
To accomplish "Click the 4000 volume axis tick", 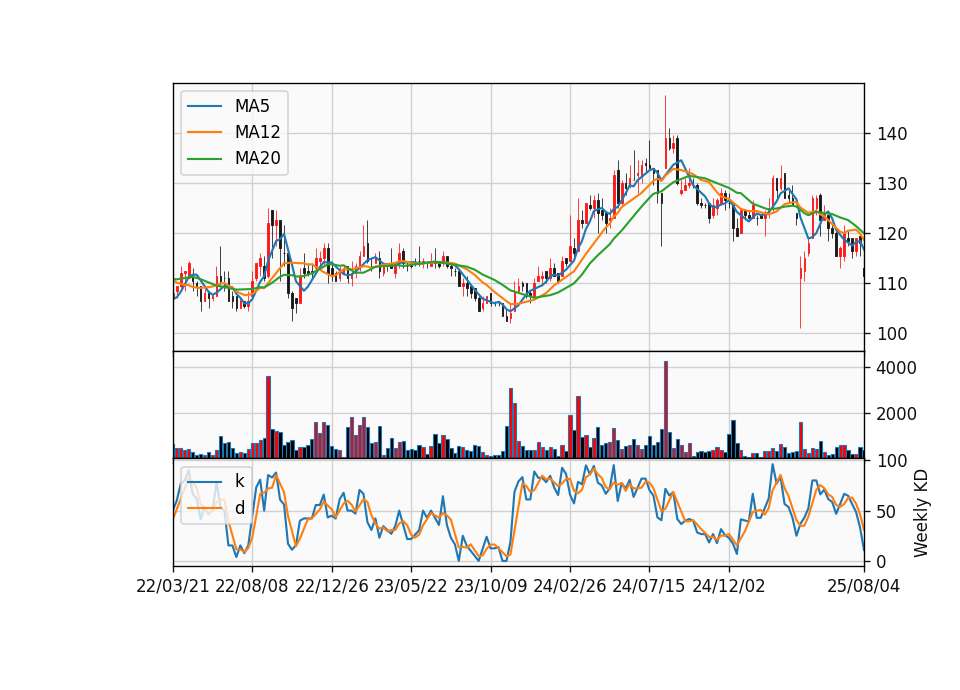I will coord(896,368).
